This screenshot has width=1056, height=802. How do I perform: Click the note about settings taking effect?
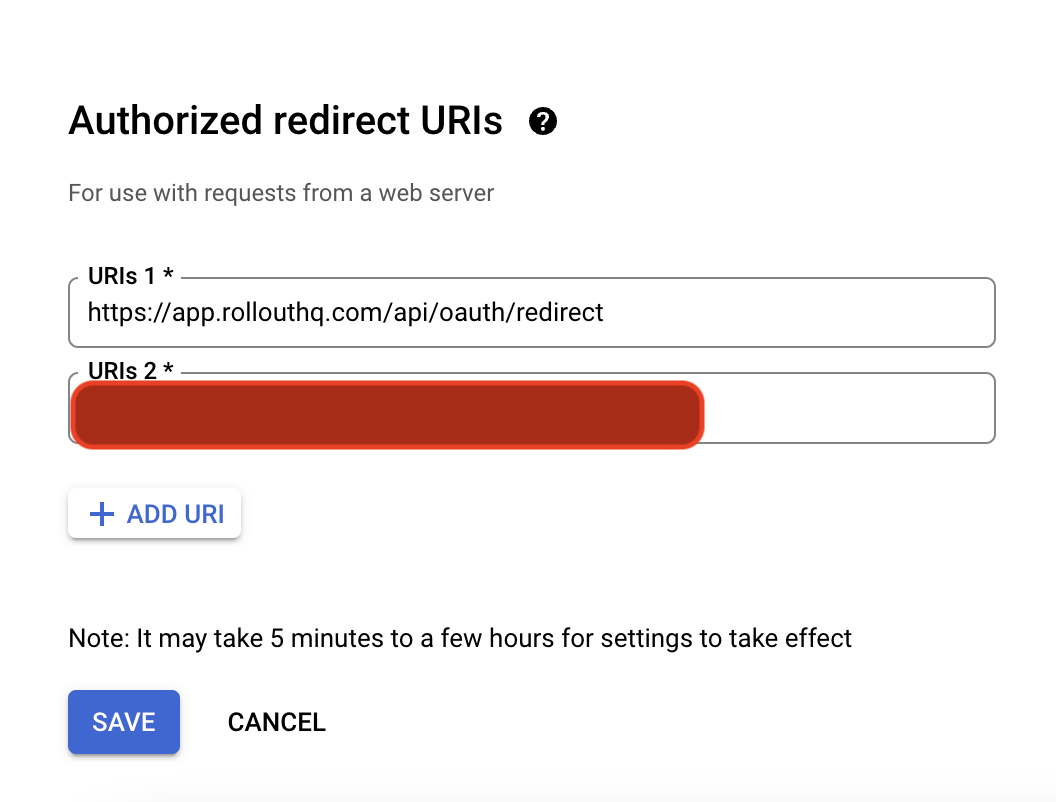460,638
